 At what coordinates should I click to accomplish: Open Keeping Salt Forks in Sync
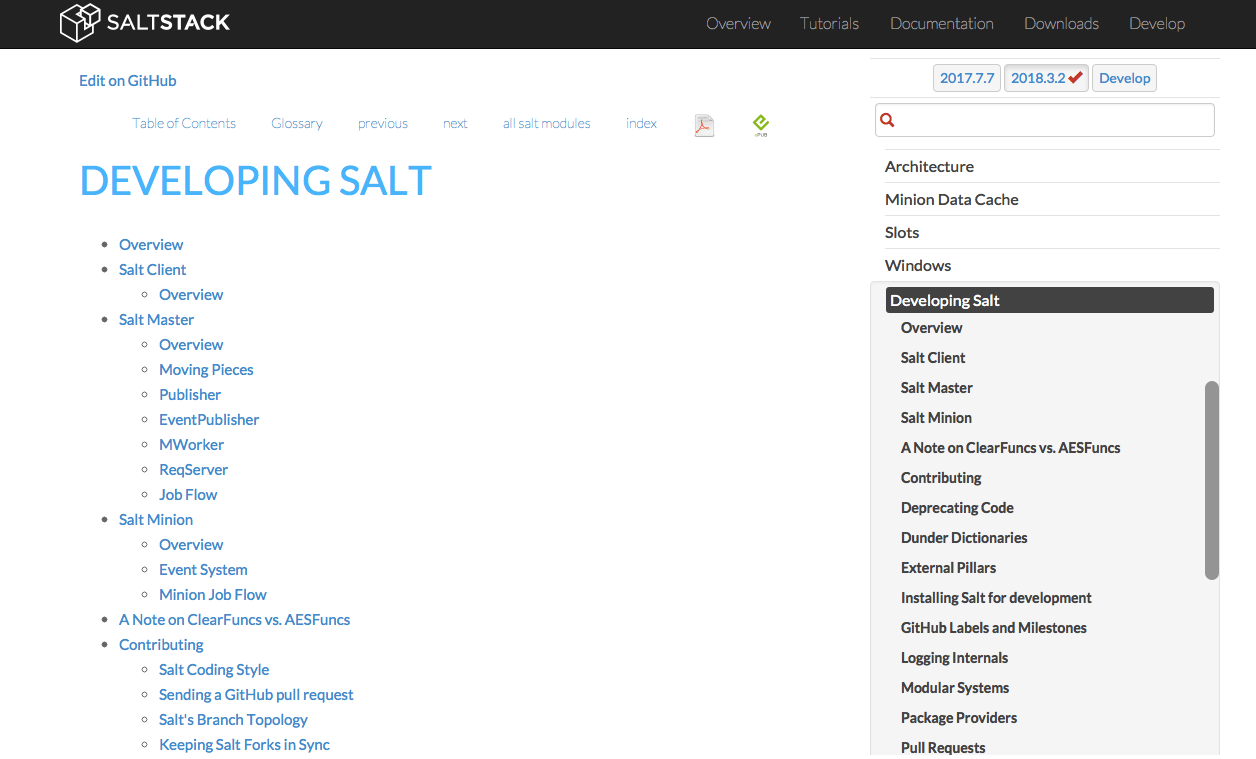pos(244,745)
